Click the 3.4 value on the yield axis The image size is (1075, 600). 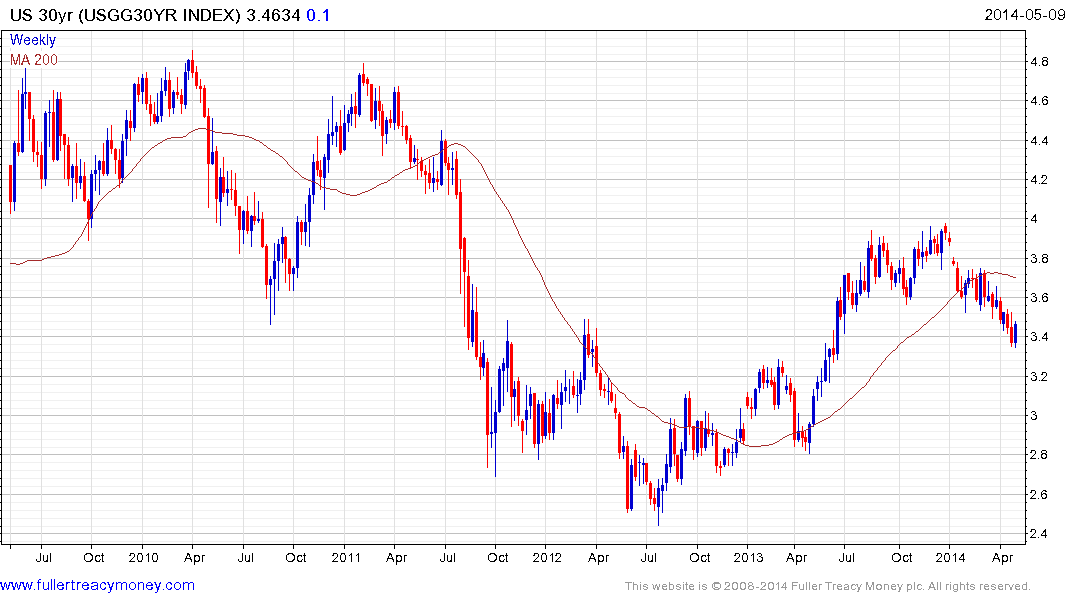[1039, 337]
